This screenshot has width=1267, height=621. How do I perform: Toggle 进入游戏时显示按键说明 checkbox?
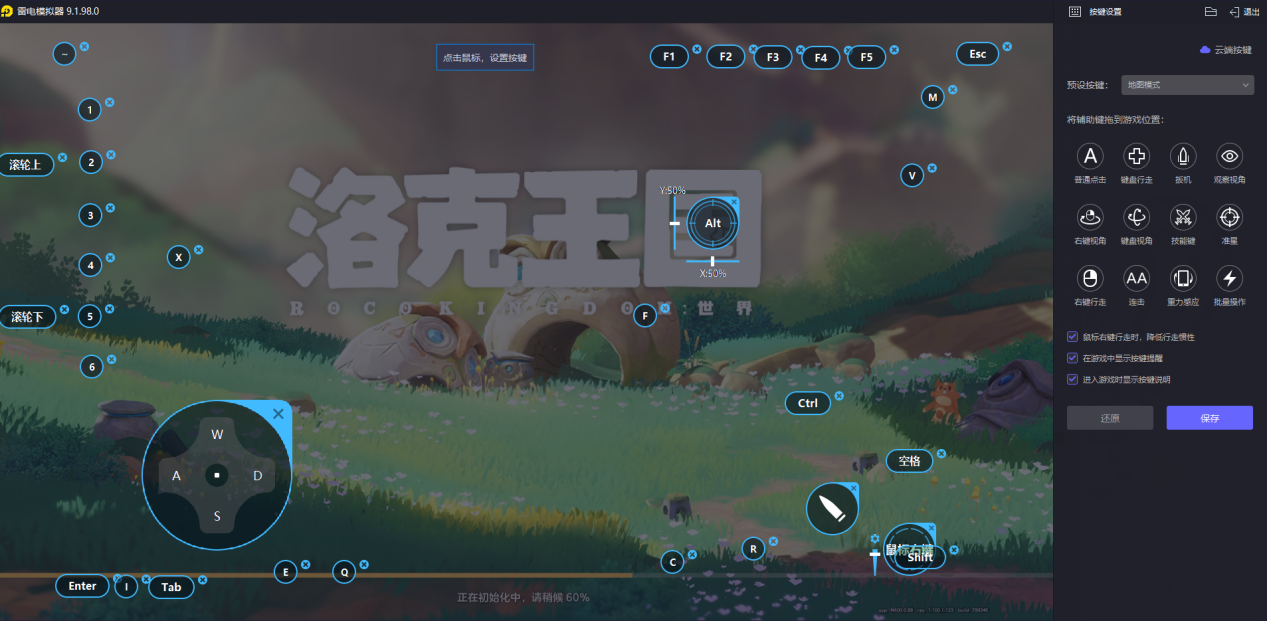click(1073, 379)
